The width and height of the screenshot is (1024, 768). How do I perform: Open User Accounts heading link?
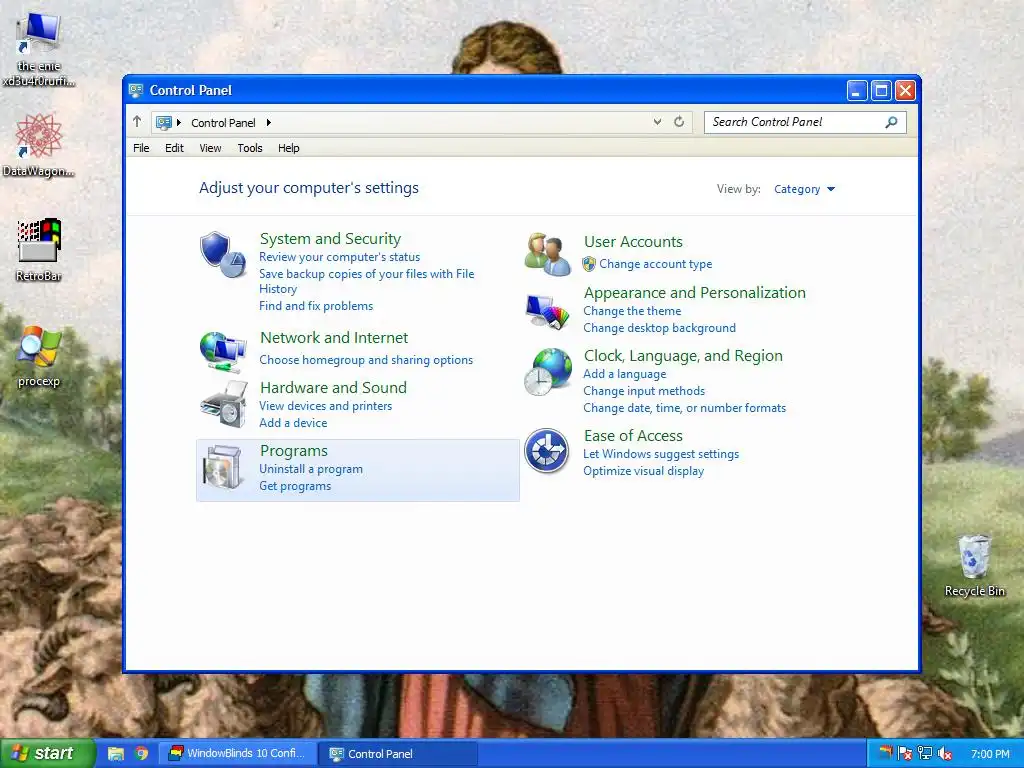[x=633, y=242]
